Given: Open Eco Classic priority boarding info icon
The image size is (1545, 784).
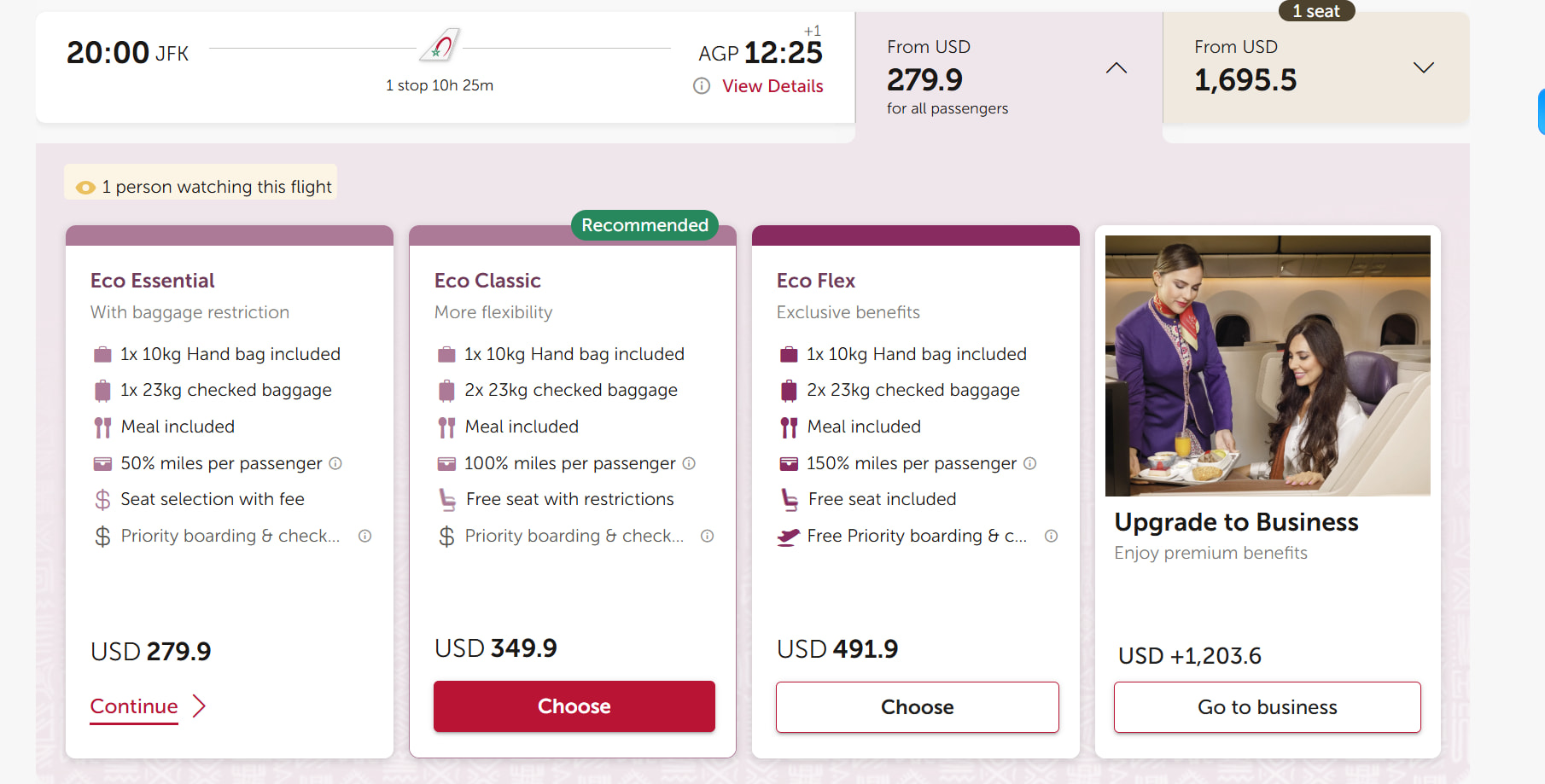Looking at the screenshot, I should [708, 536].
